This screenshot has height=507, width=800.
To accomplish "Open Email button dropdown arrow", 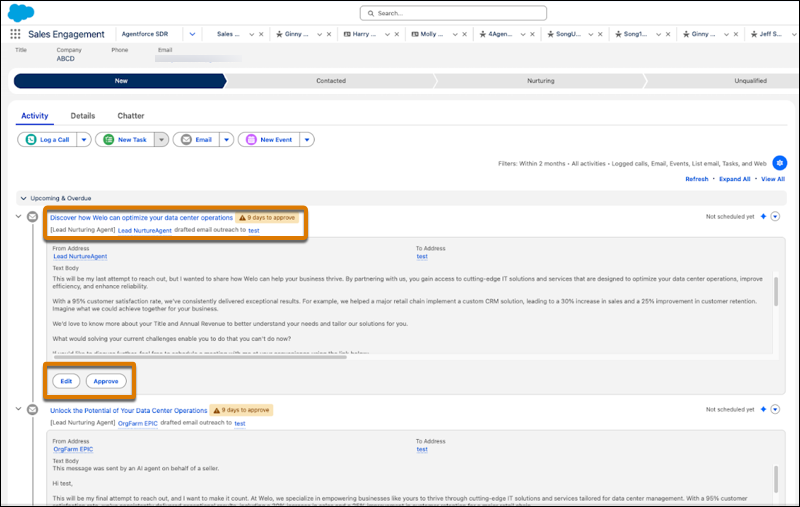I will pyautogui.click(x=227, y=139).
